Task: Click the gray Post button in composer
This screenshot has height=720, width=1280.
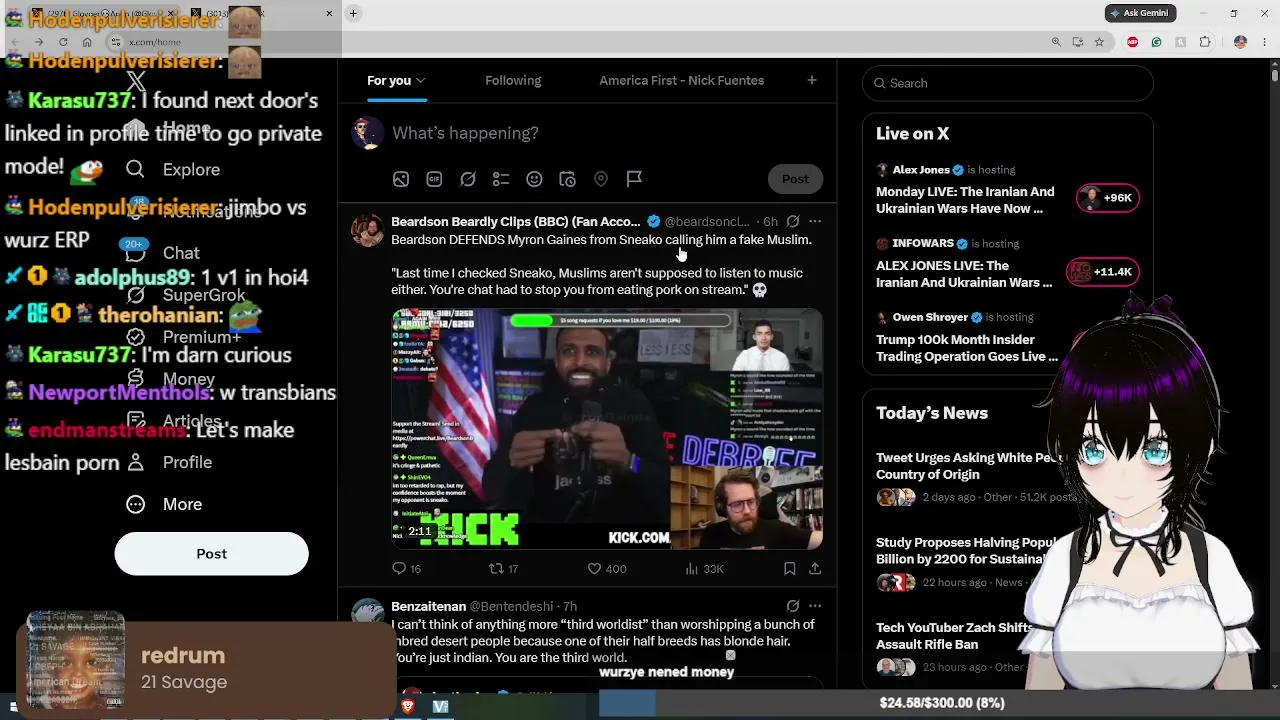Action: [795, 179]
